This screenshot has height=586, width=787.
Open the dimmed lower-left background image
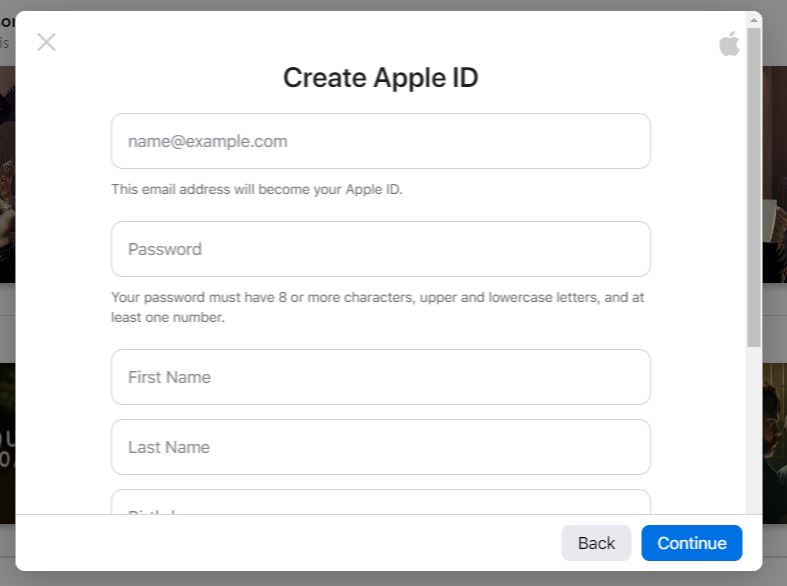point(7,440)
